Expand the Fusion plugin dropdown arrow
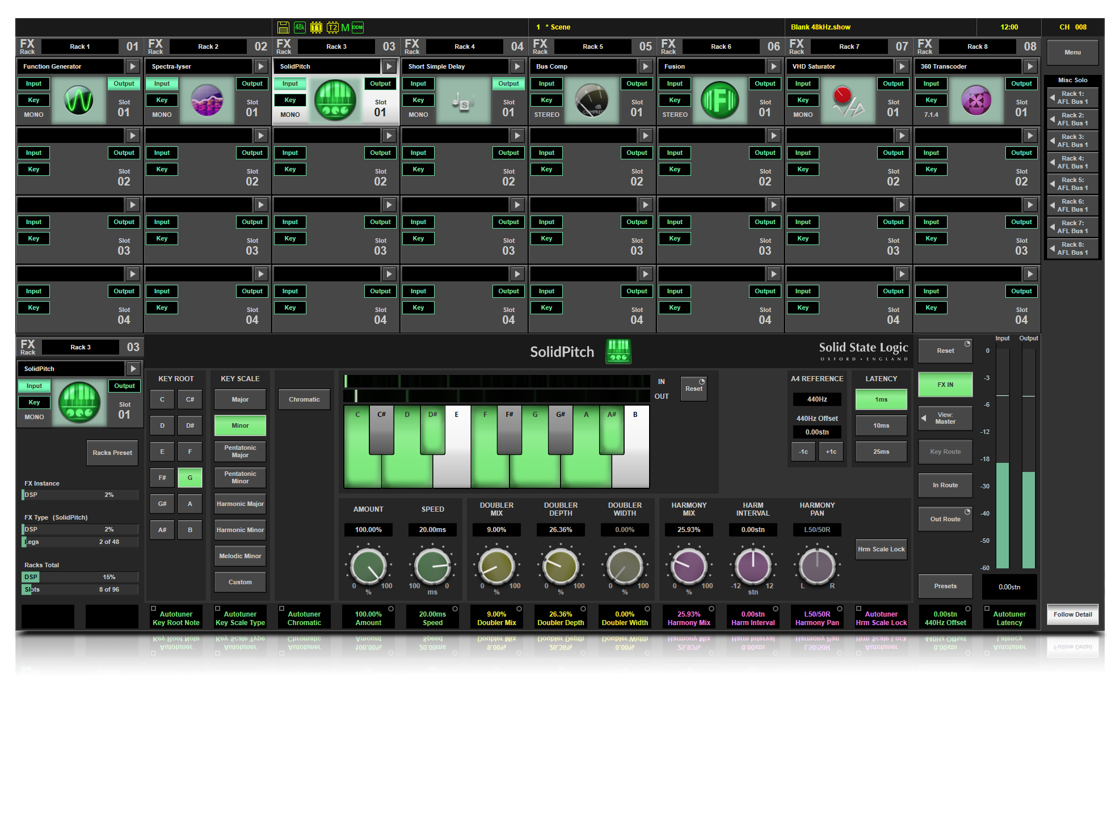Viewport: 1120px width, 814px height. (774, 66)
